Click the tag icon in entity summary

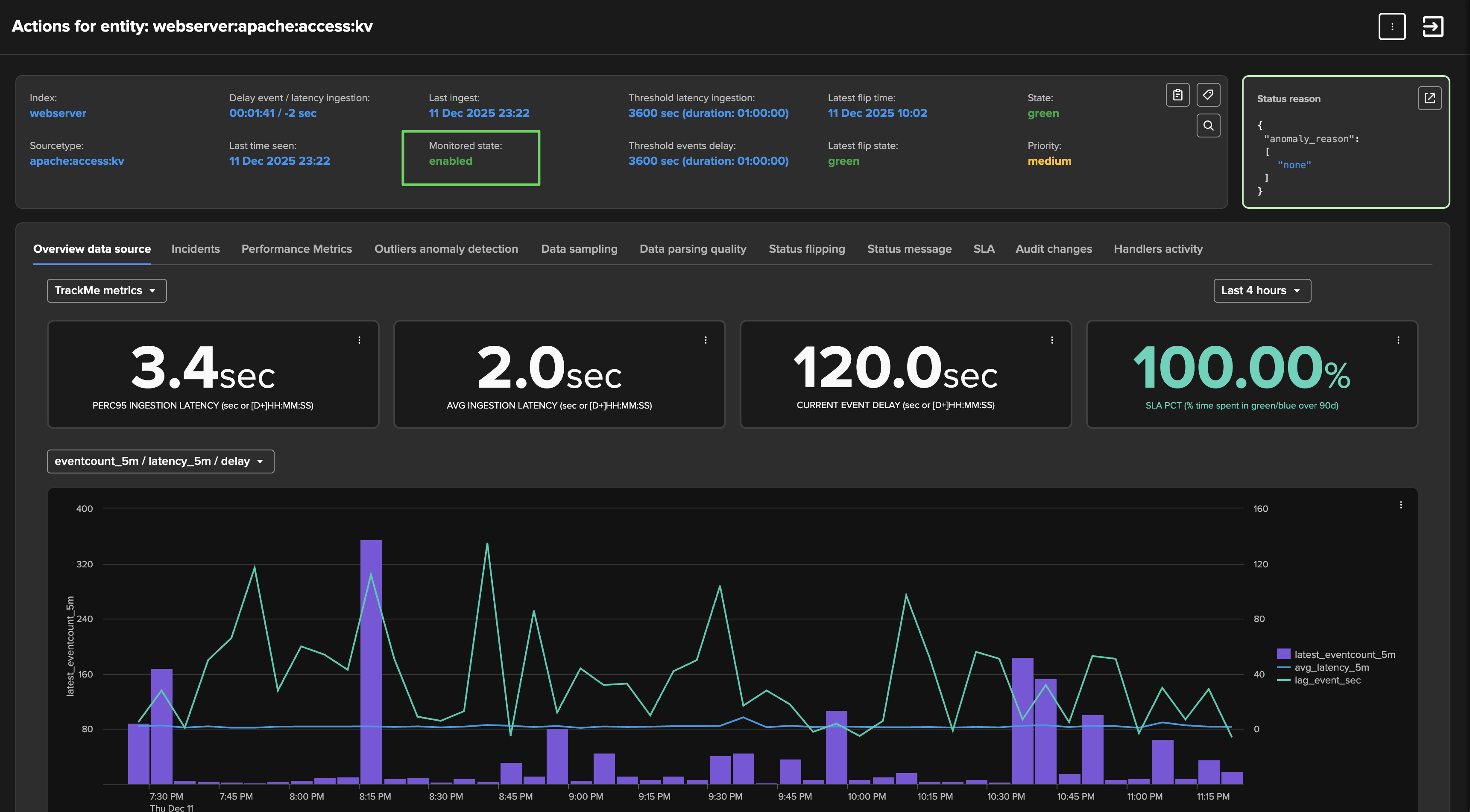click(x=1208, y=95)
